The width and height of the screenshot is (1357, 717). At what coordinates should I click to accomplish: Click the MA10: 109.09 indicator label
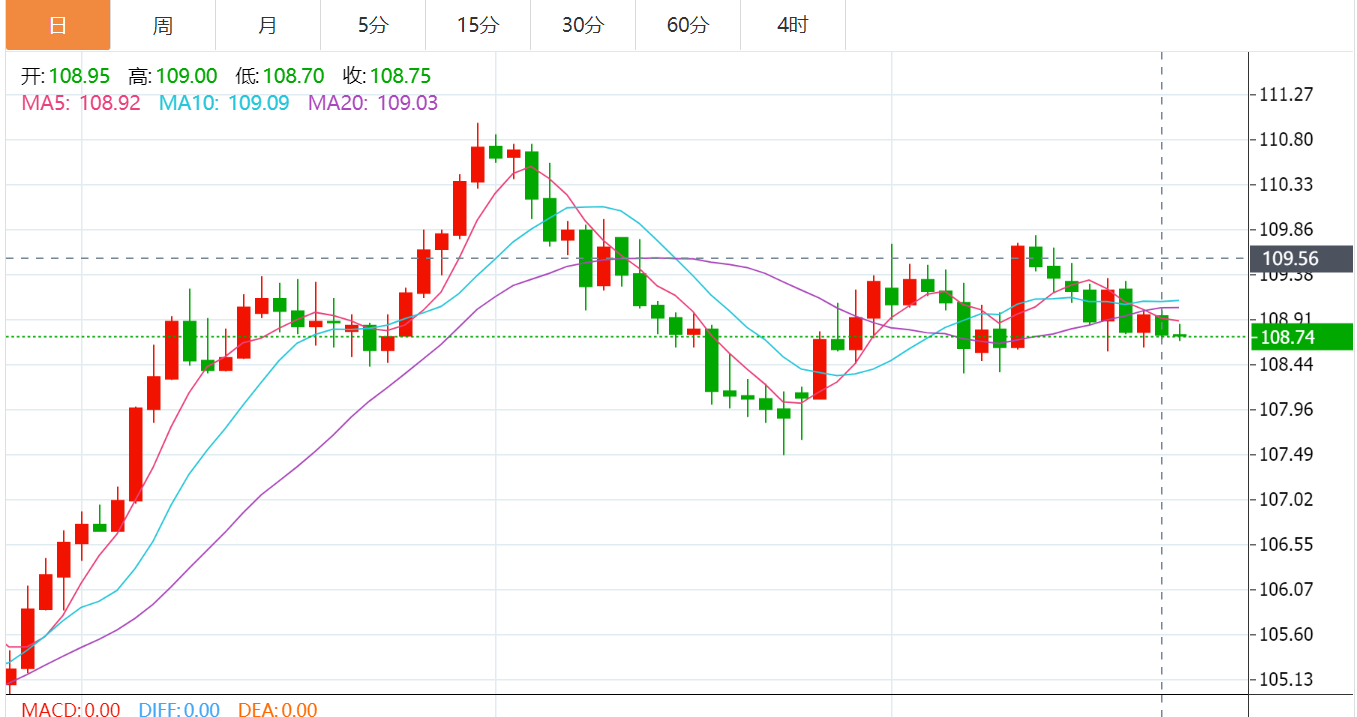(x=224, y=102)
